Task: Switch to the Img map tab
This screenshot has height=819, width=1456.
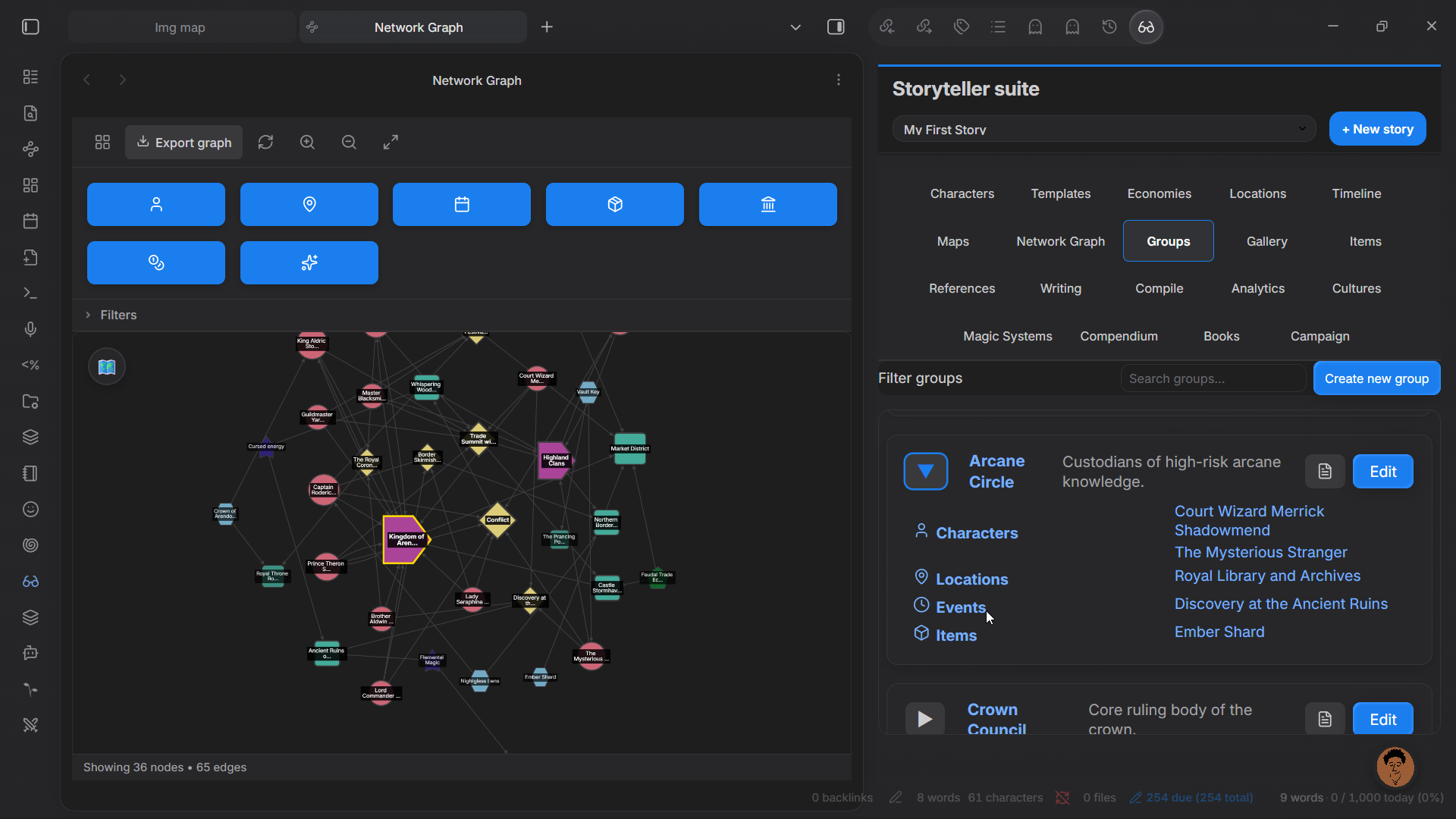Action: click(180, 27)
